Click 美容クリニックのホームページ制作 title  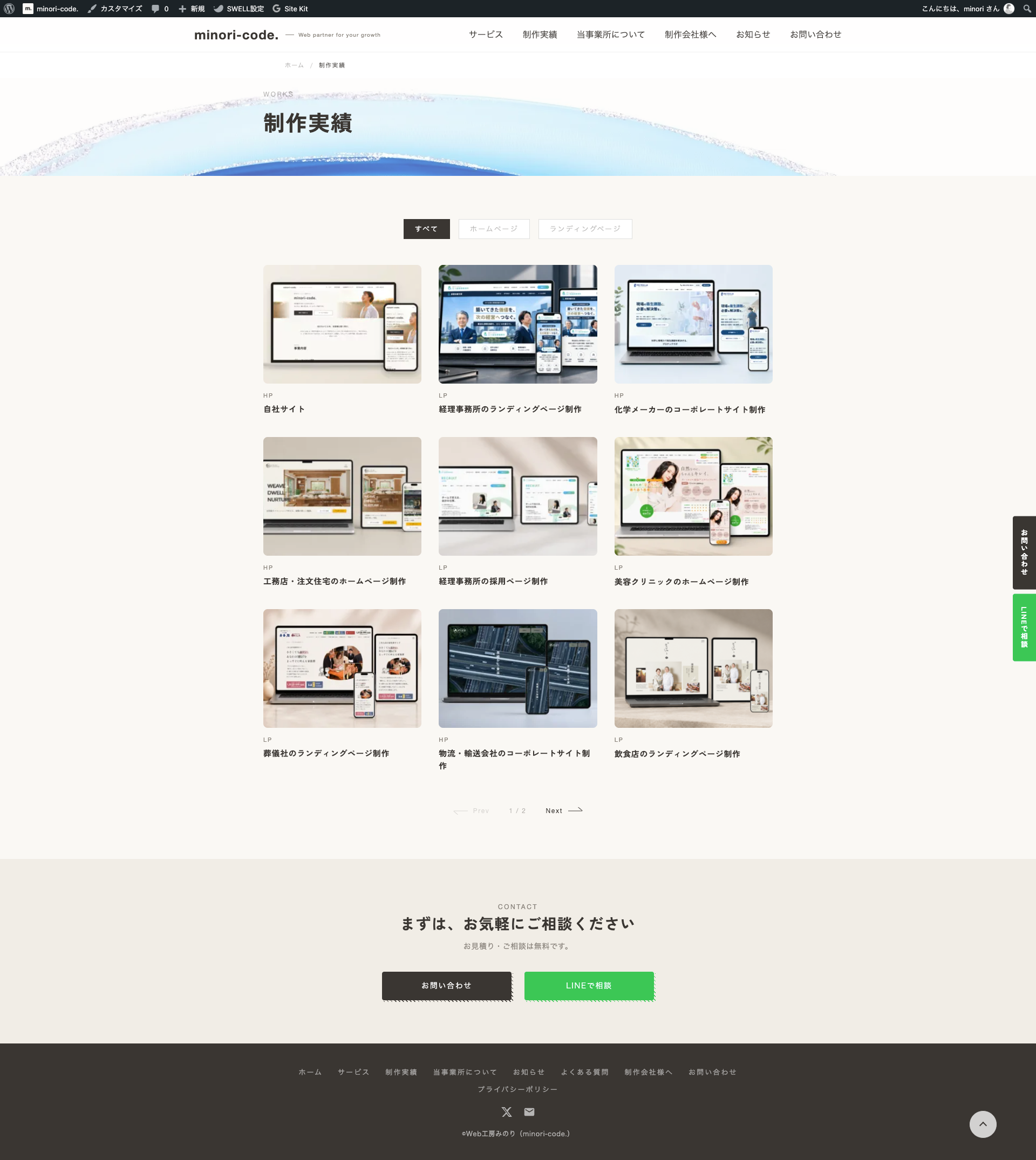(x=681, y=582)
